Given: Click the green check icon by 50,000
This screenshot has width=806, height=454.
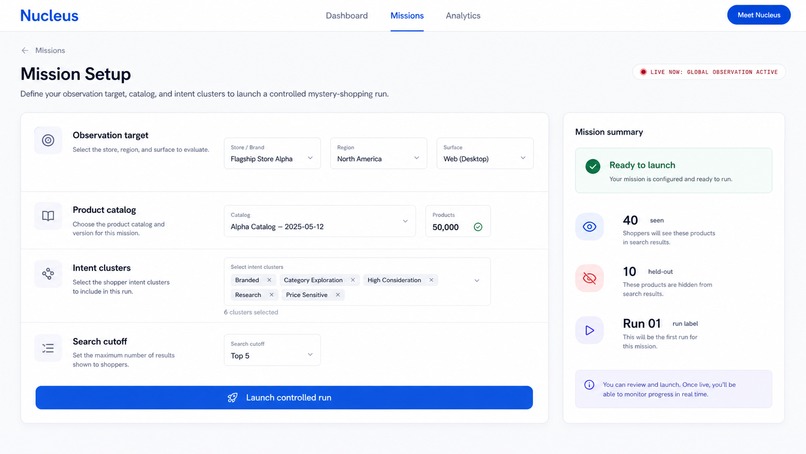Looking at the screenshot, I should pos(478,227).
